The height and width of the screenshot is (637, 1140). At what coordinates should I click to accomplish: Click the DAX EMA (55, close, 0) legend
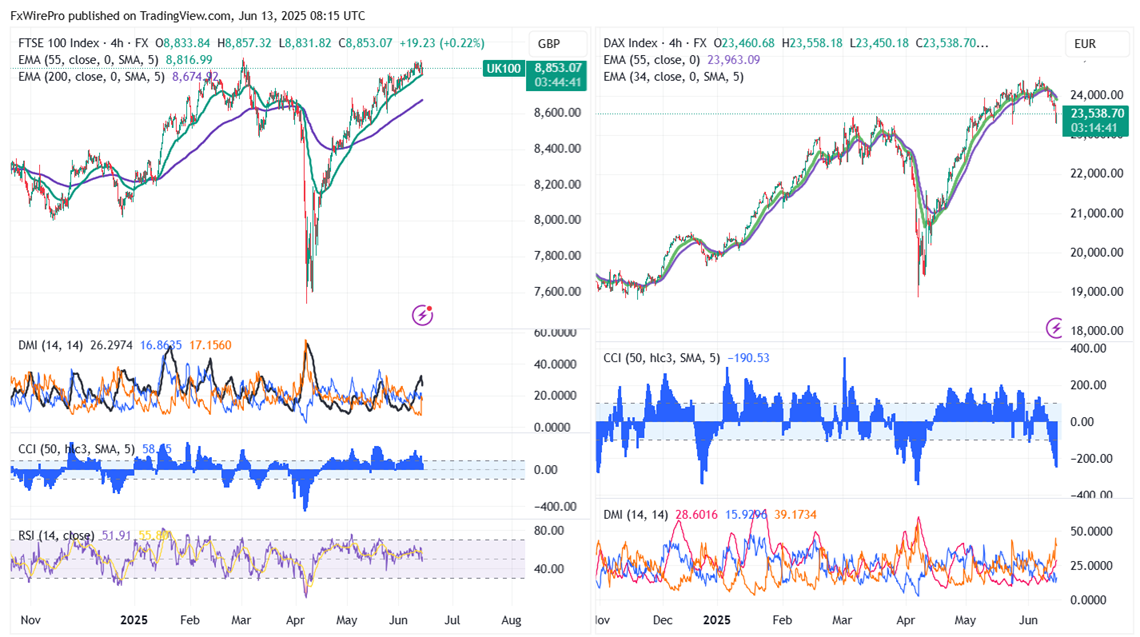(651, 60)
